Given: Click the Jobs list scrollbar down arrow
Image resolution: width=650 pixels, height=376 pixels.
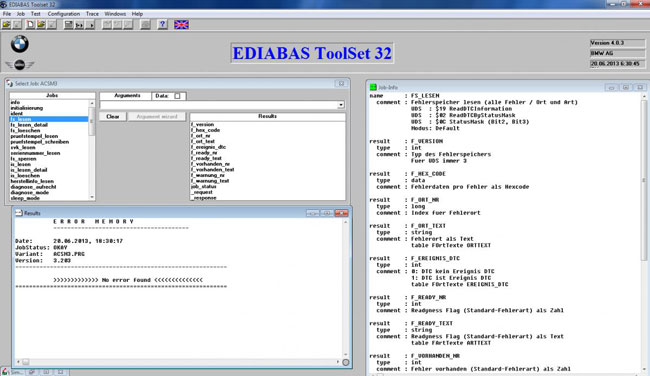Looking at the screenshot, I should click(x=92, y=197).
